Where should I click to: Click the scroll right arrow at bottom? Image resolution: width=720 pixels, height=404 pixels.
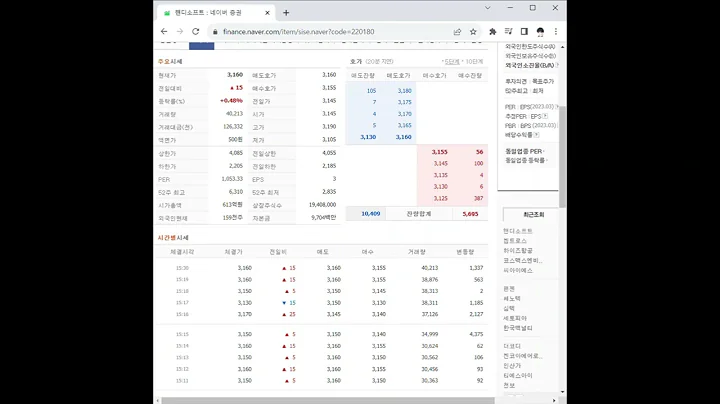coord(554,401)
